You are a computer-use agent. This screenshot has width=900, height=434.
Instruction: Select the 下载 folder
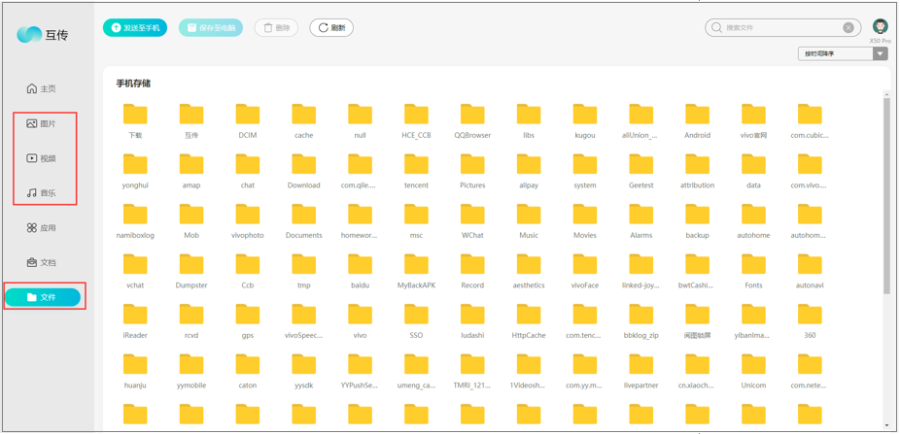135,121
